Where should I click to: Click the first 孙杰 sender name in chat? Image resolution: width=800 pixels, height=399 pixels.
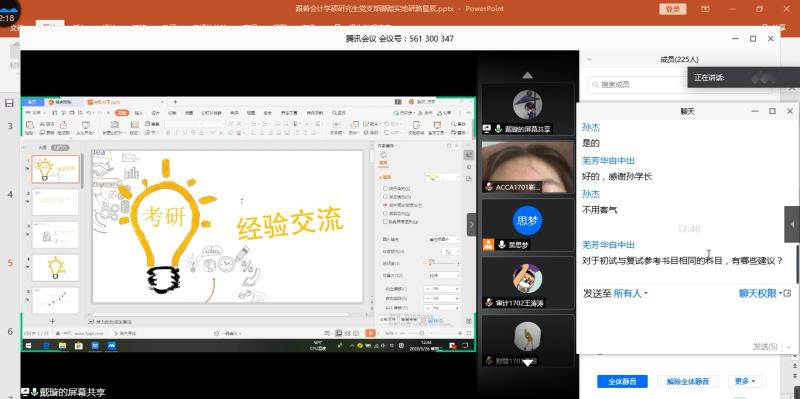pos(591,128)
